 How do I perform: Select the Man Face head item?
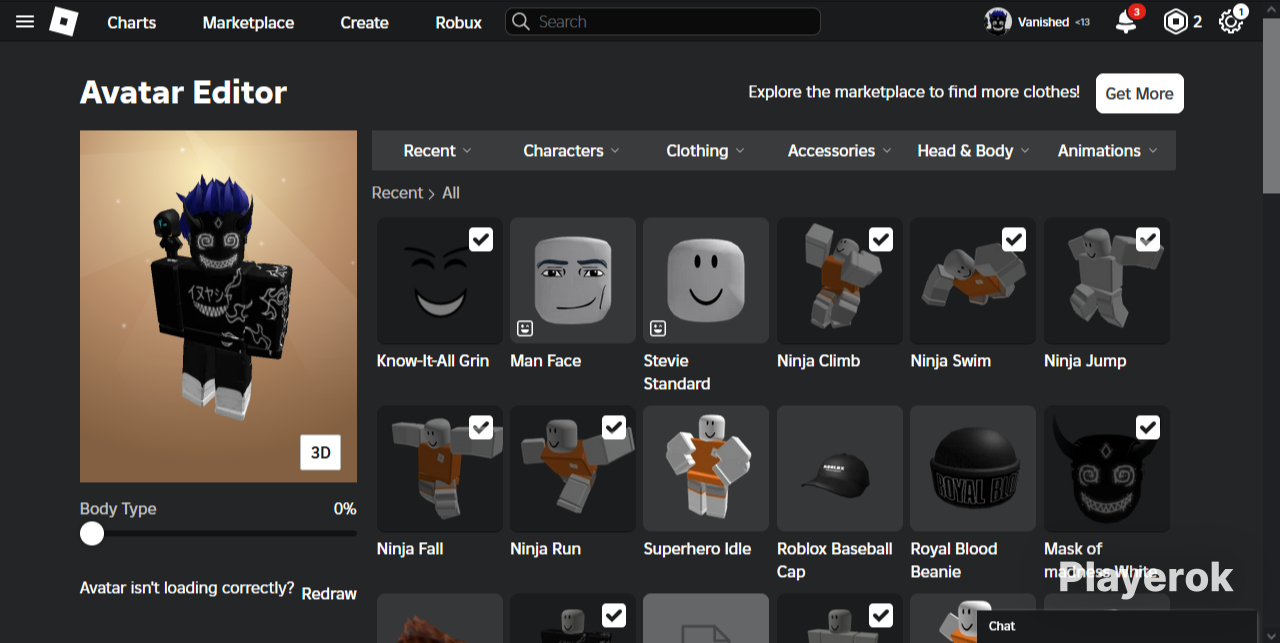(x=573, y=281)
